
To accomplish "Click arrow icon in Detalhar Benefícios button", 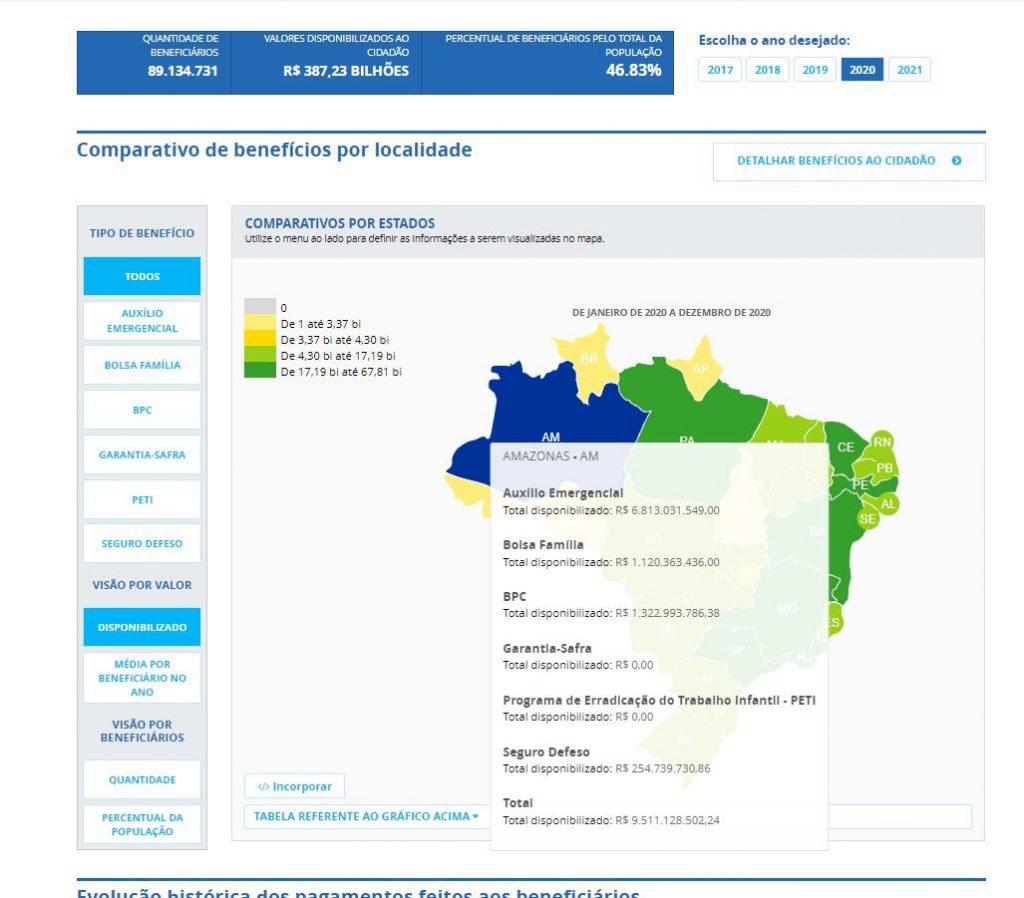I will [957, 161].
